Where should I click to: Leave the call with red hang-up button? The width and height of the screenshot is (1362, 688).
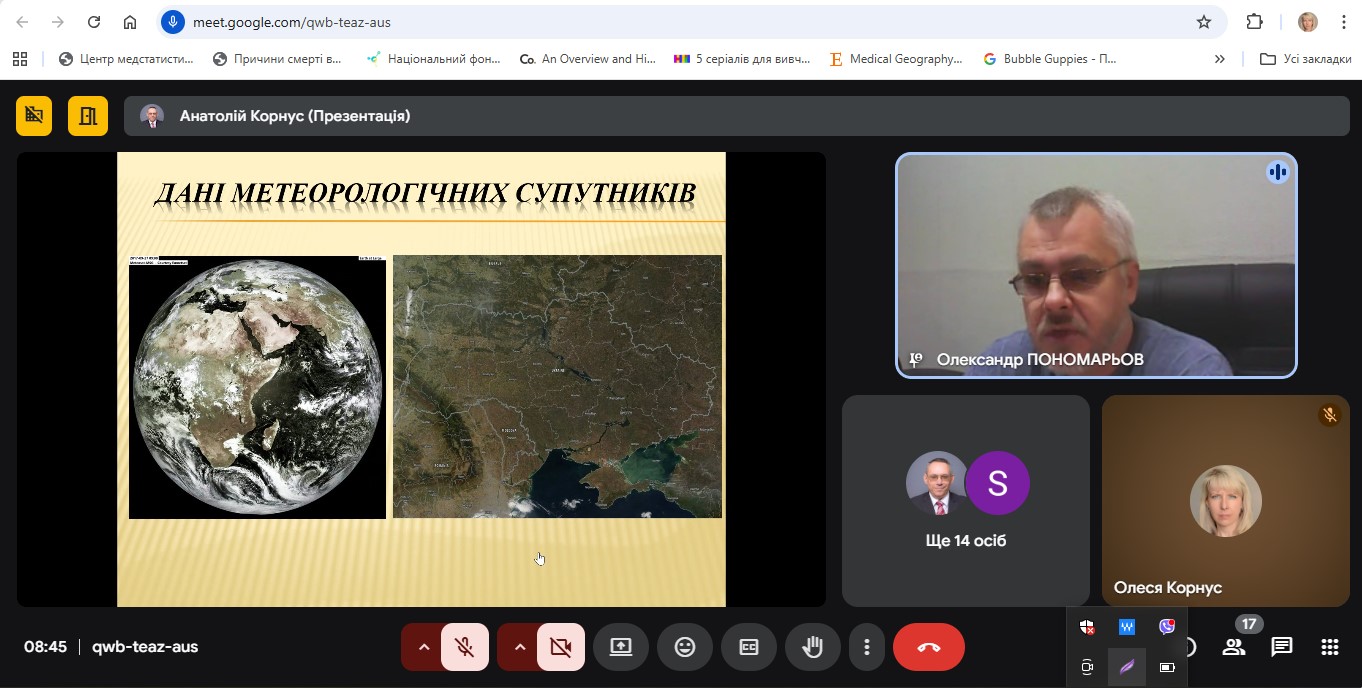point(928,647)
